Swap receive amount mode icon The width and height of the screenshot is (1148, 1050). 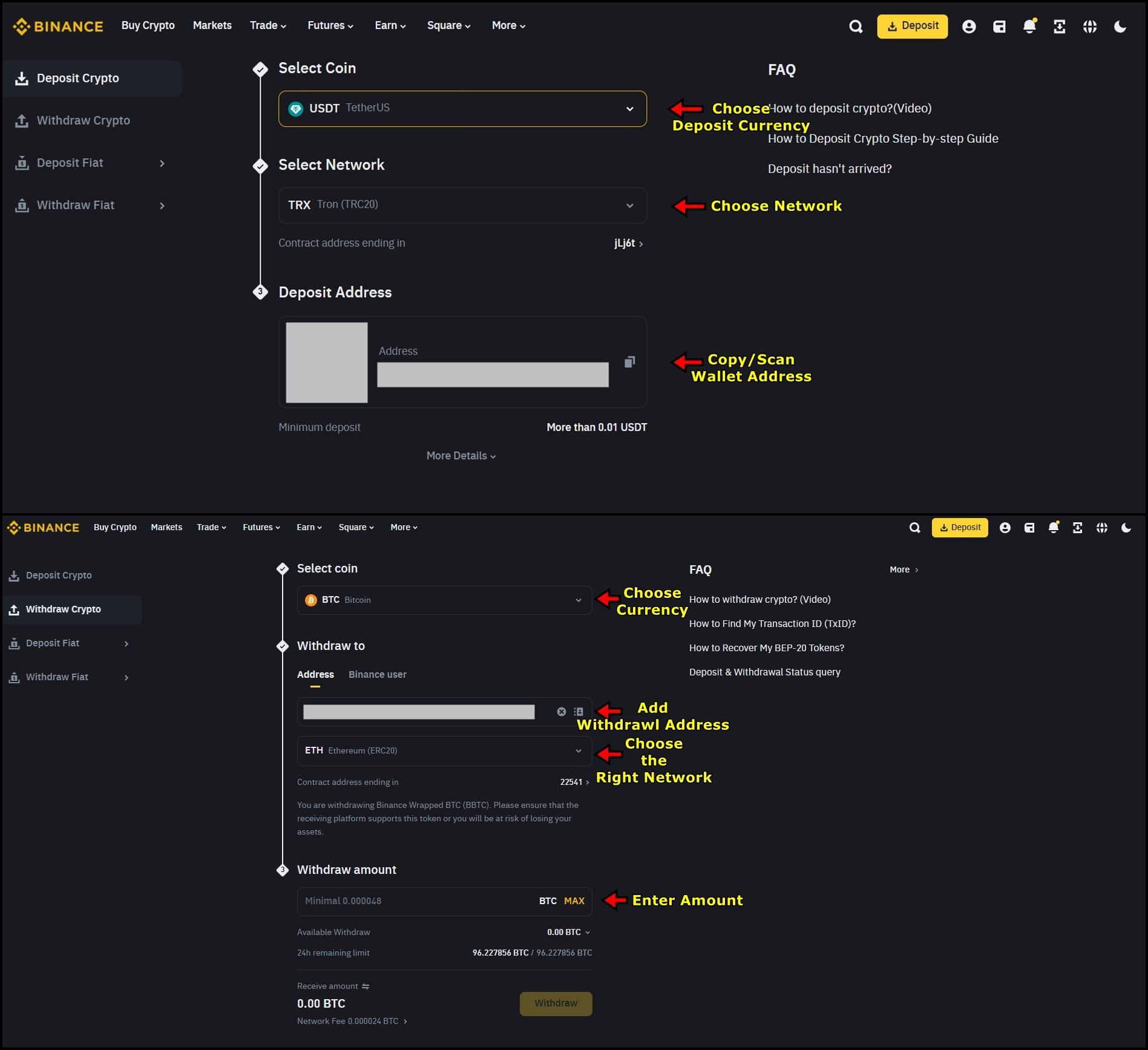(x=366, y=986)
